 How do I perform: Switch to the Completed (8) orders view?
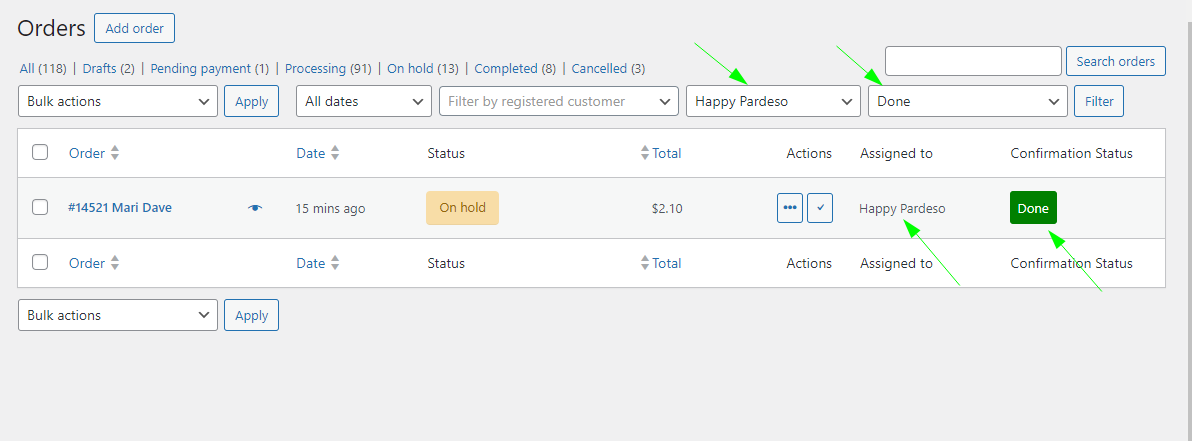515,69
